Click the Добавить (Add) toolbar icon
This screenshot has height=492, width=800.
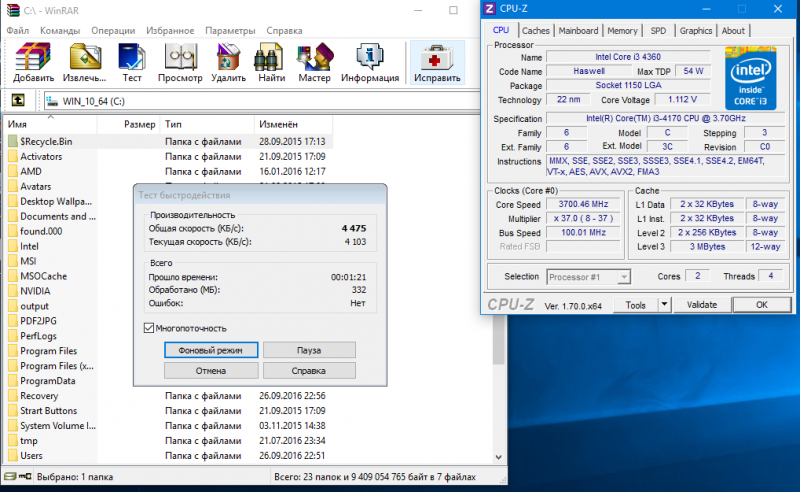[34, 62]
